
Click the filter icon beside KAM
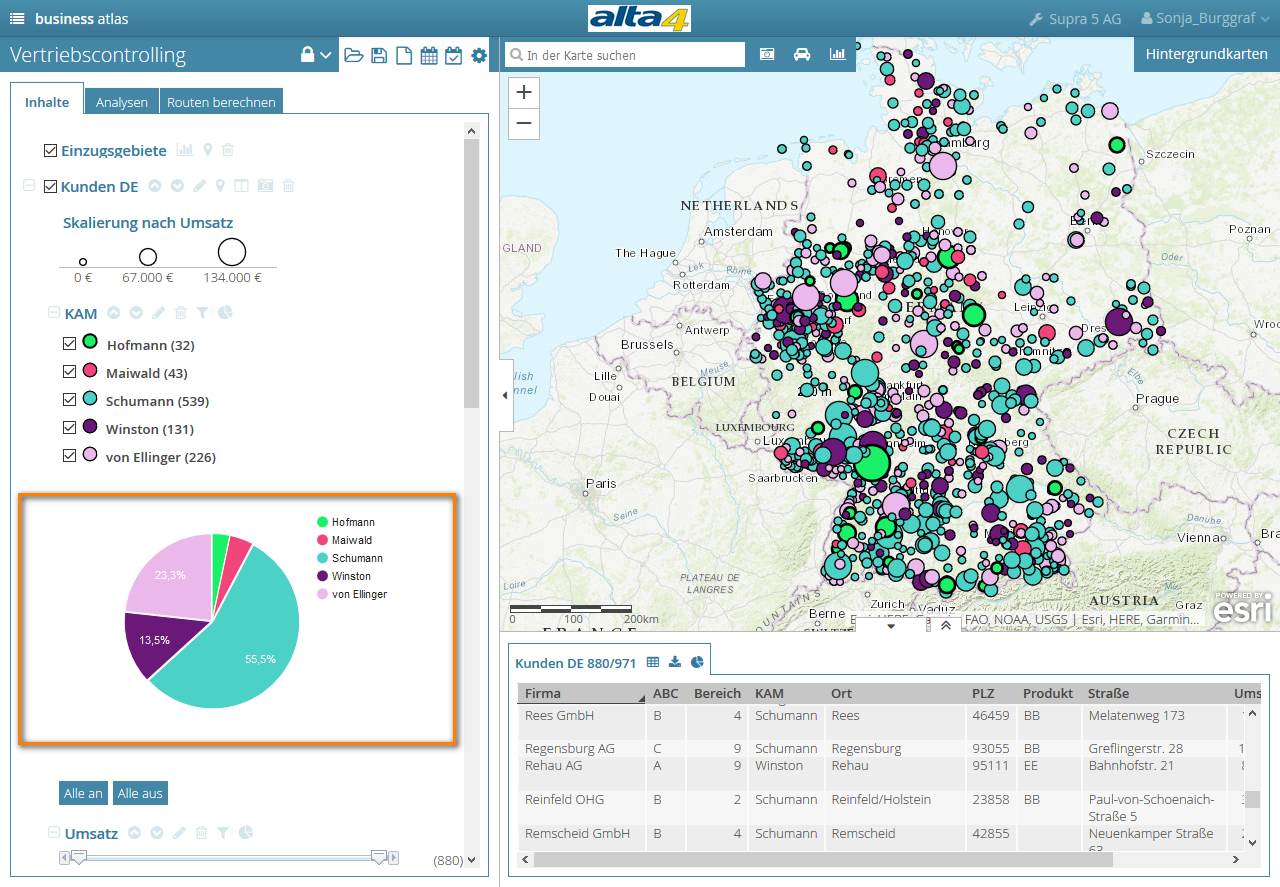pos(202,313)
